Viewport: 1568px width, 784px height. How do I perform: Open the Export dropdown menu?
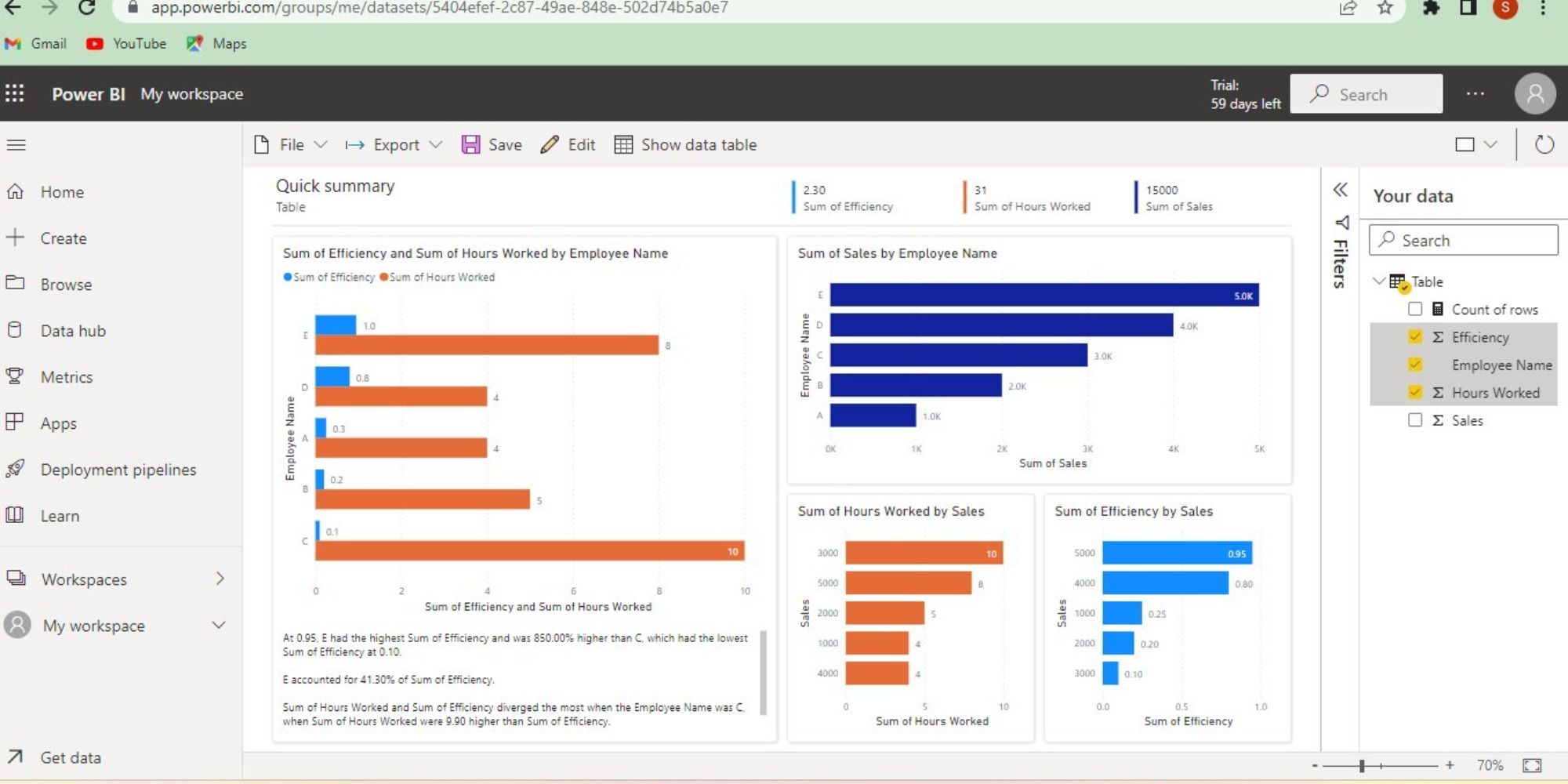tap(394, 144)
